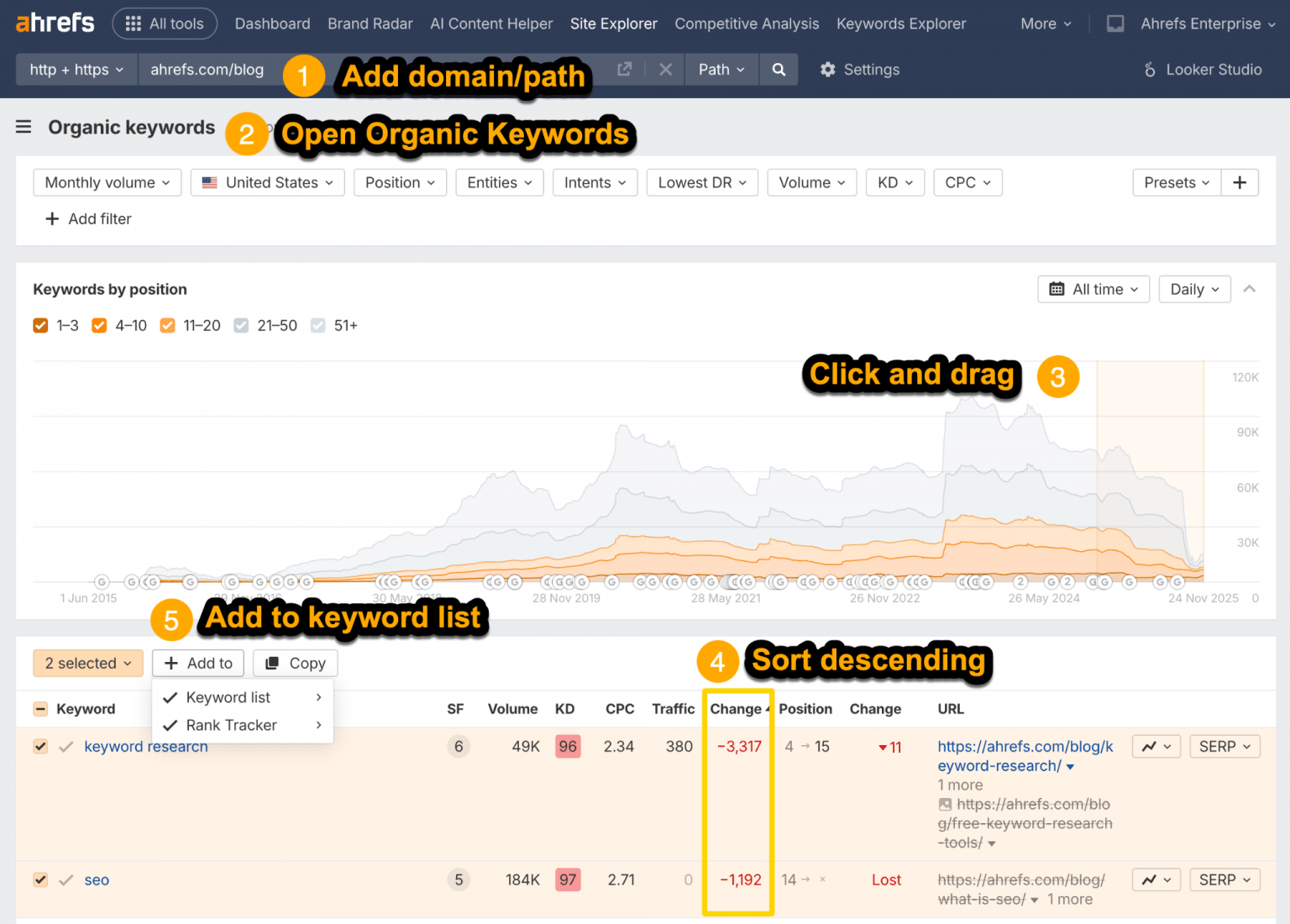Enable the 51+ position filter checkbox
Viewport: 1290px width, 924px height.
click(317, 325)
